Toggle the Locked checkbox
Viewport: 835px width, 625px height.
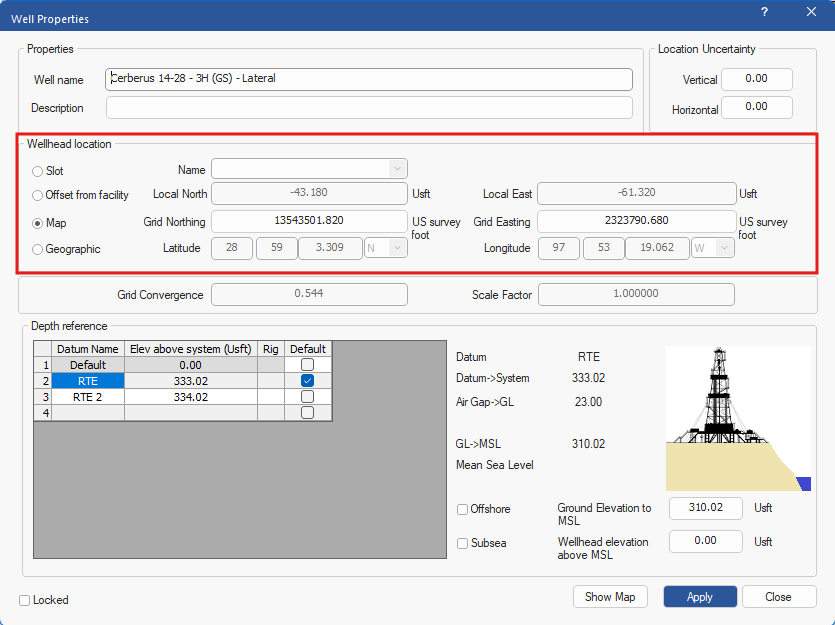(25, 600)
